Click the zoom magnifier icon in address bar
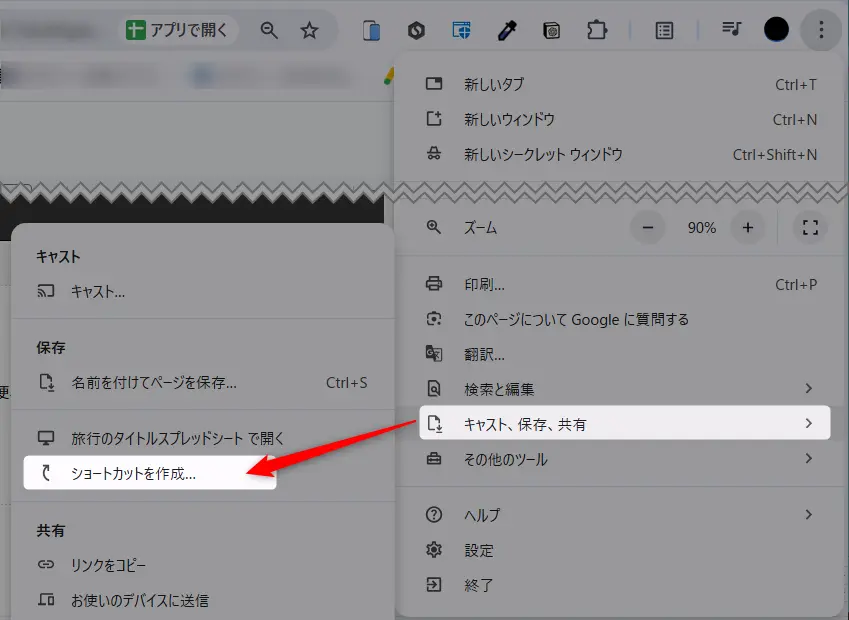The height and width of the screenshot is (620, 849). [x=269, y=30]
